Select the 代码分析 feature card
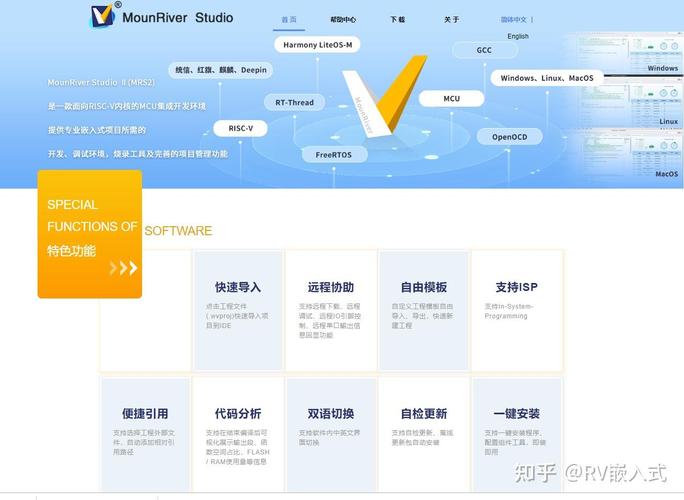Image resolution: width=684 pixels, height=500 pixels. (238, 435)
